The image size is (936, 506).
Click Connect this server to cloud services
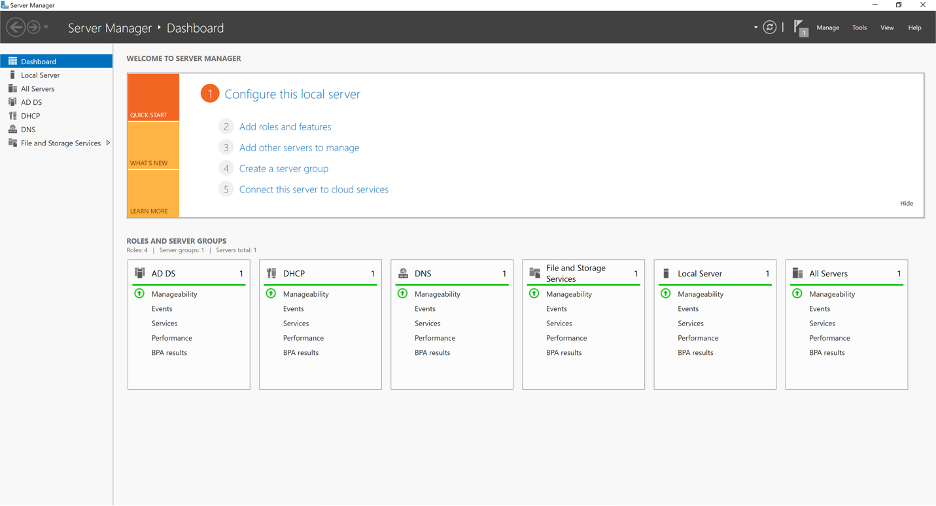coord(313,189)
